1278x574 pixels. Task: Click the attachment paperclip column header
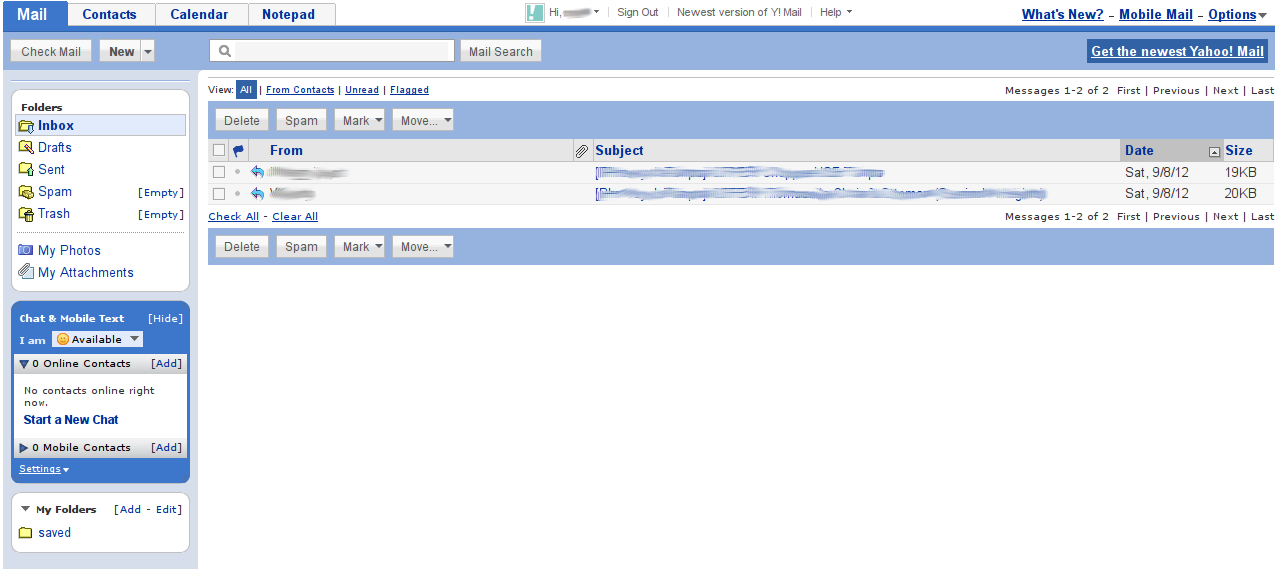pyautogui.click(x=582, y=151)
